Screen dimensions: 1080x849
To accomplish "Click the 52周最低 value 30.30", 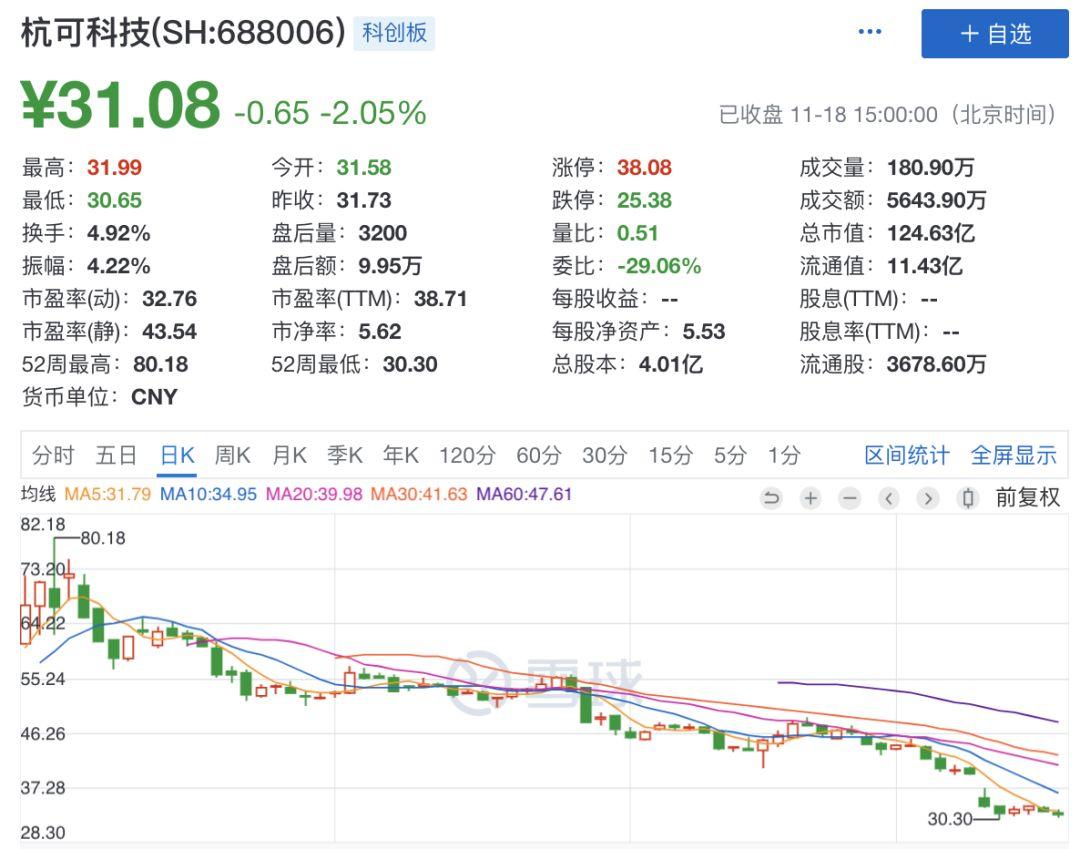I will pyautogui.click(x=410, y=364).
